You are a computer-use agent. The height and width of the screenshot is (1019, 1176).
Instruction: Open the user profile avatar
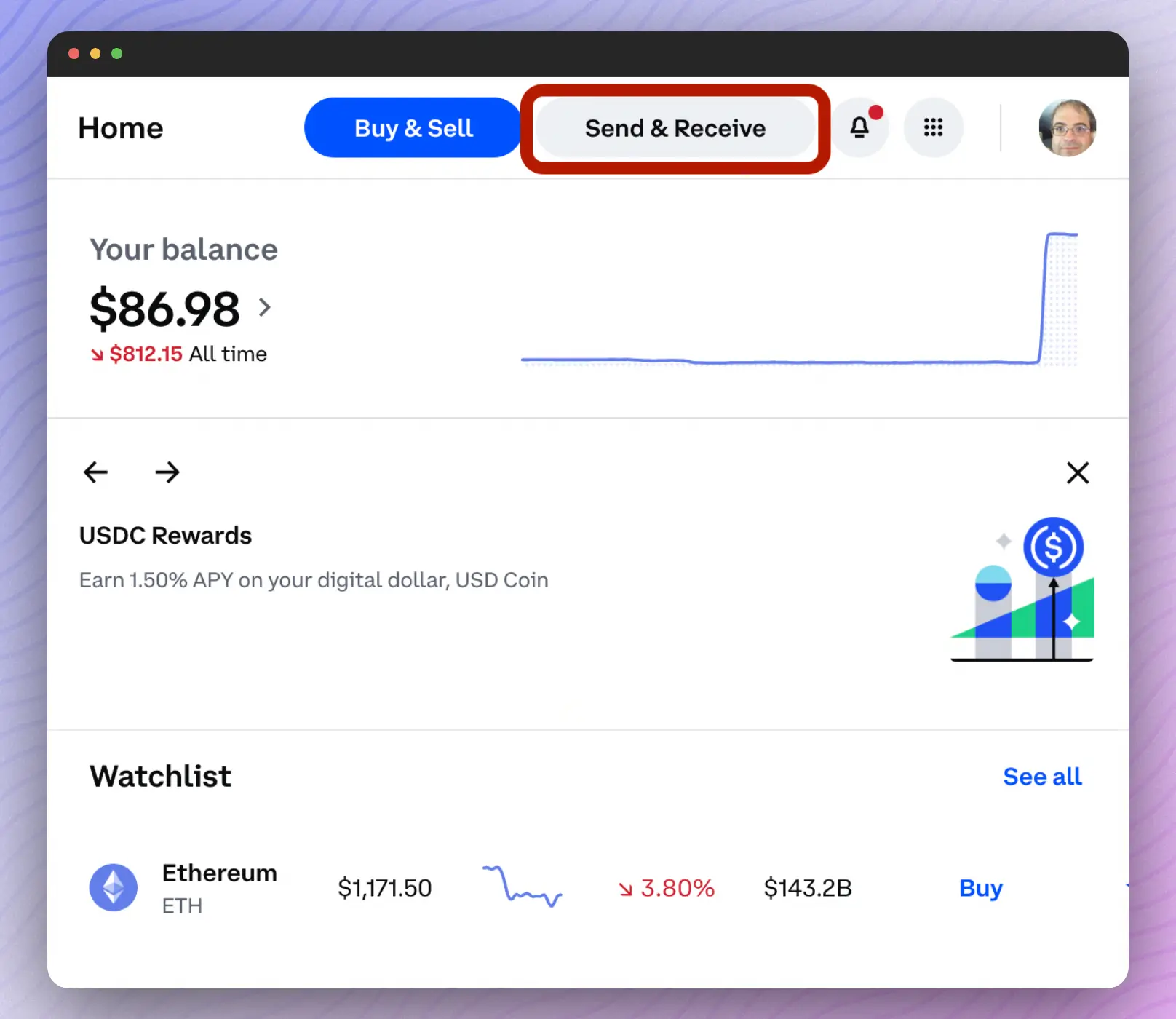point(1067,128)
